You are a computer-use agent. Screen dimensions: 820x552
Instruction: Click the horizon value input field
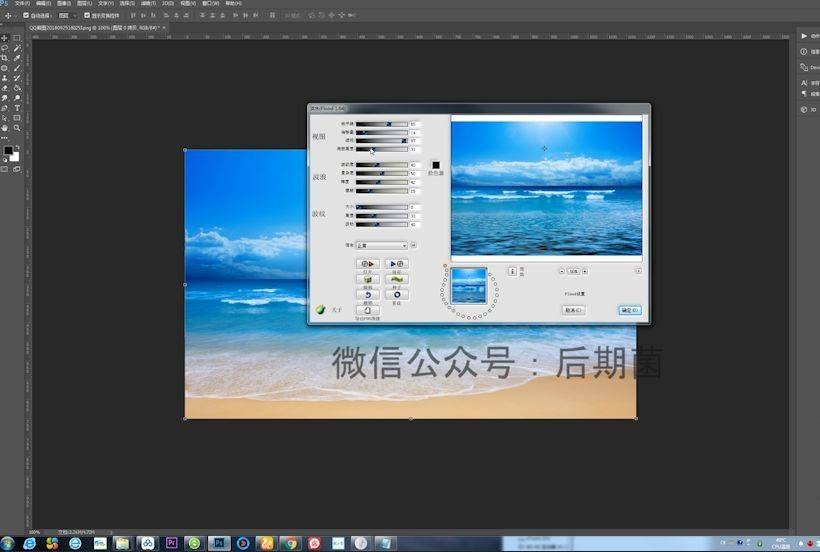[x=414, y=124]
